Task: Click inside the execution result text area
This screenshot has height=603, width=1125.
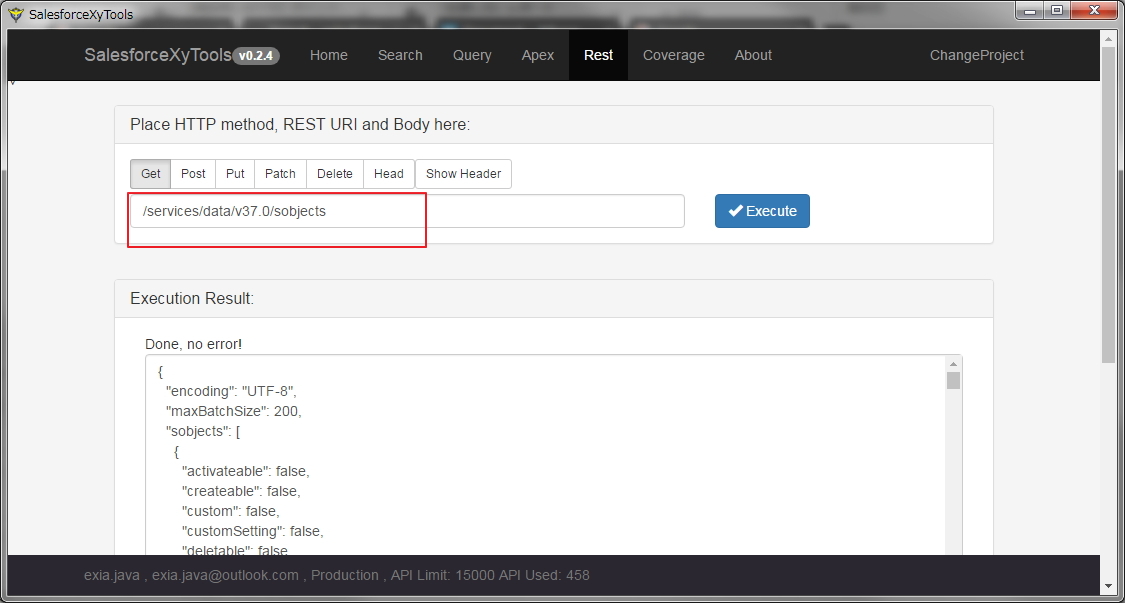Action: coord(545,454)
